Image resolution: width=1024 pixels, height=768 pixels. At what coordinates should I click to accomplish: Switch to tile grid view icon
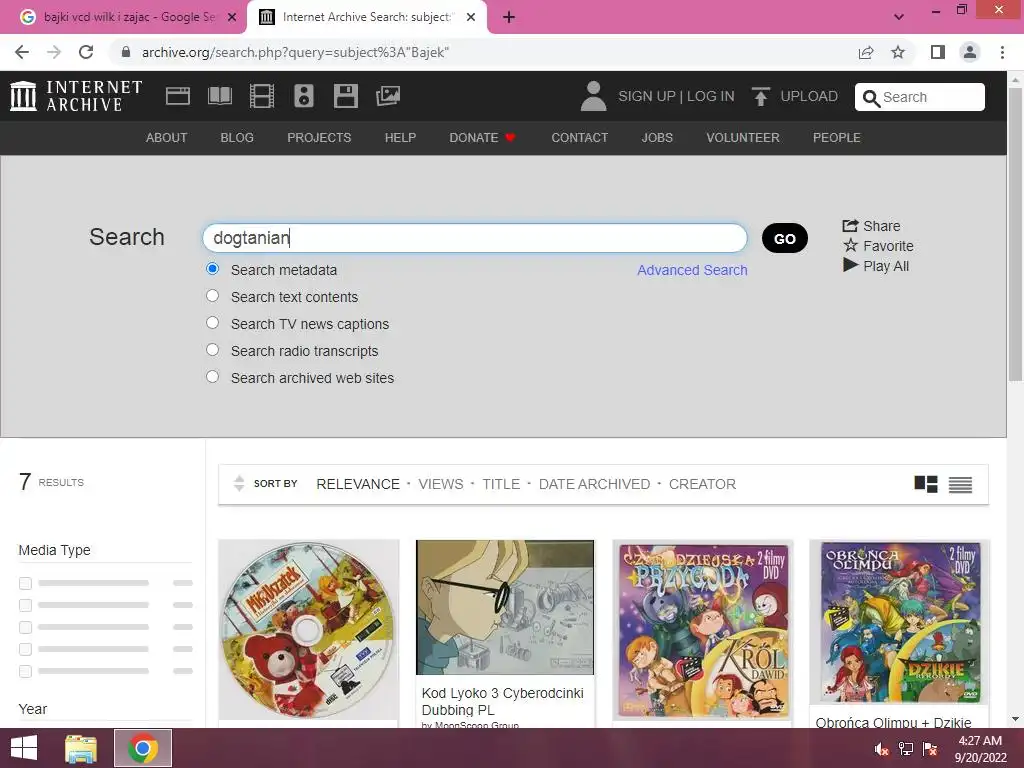(925, 484)
